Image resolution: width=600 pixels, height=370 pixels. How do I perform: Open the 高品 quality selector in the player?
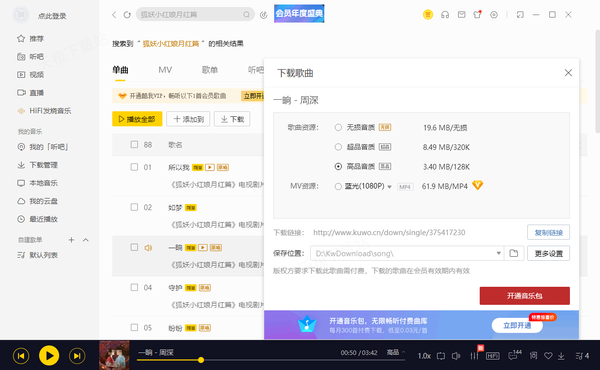point(395,352)
